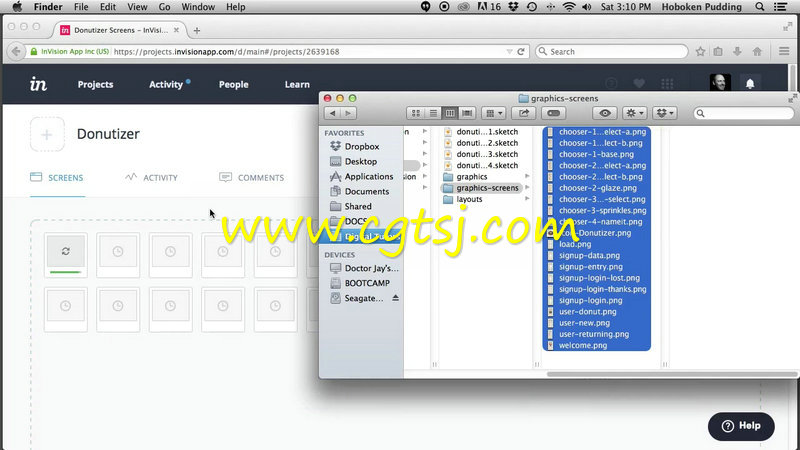800x450 pixels.
Task: Switch Finder to list view
Action: [x=433, y=113]
